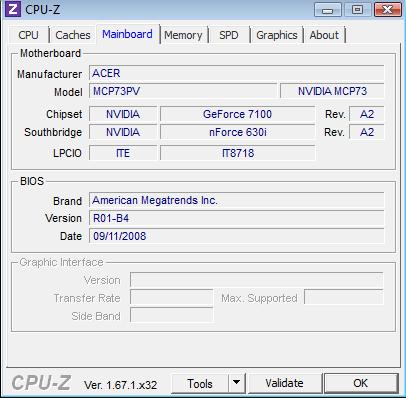406x398 pixels.
Task: Click the Southbridge label
Action: pyautogui.click(x=53, y=132)
